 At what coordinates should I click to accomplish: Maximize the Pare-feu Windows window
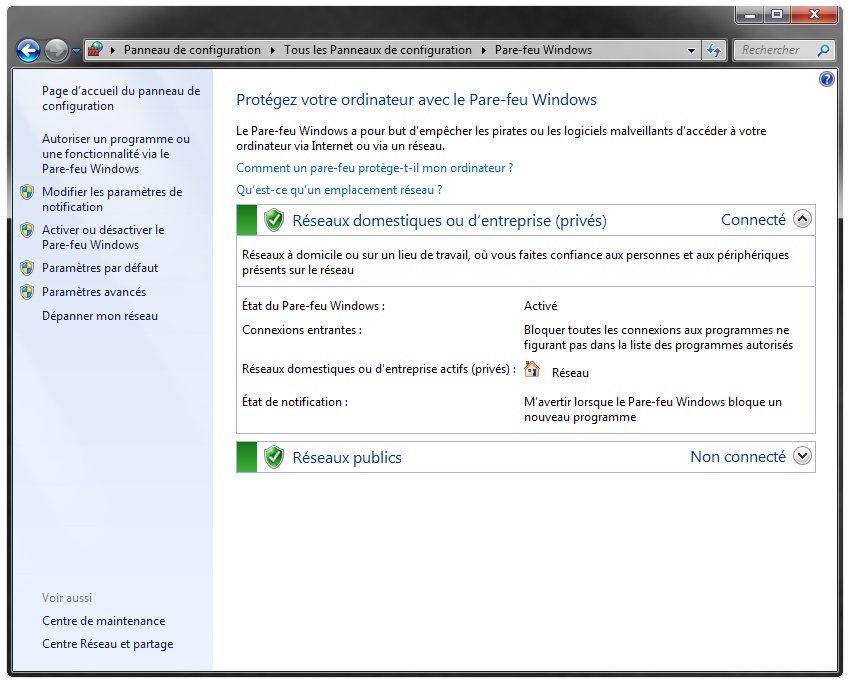click(x=777, y=15)
